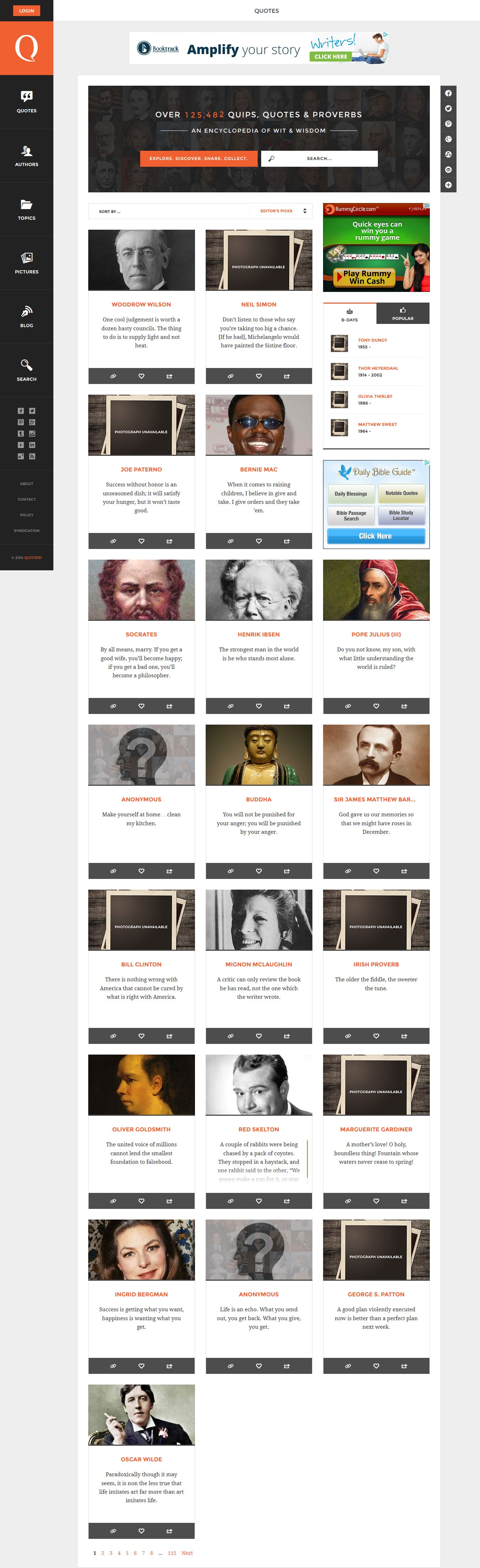Image resolution: width=480 pixels, height=1568 pixels.
Task: Click the quote search input field
Action: pyautogui.click(x=319, y=158)
